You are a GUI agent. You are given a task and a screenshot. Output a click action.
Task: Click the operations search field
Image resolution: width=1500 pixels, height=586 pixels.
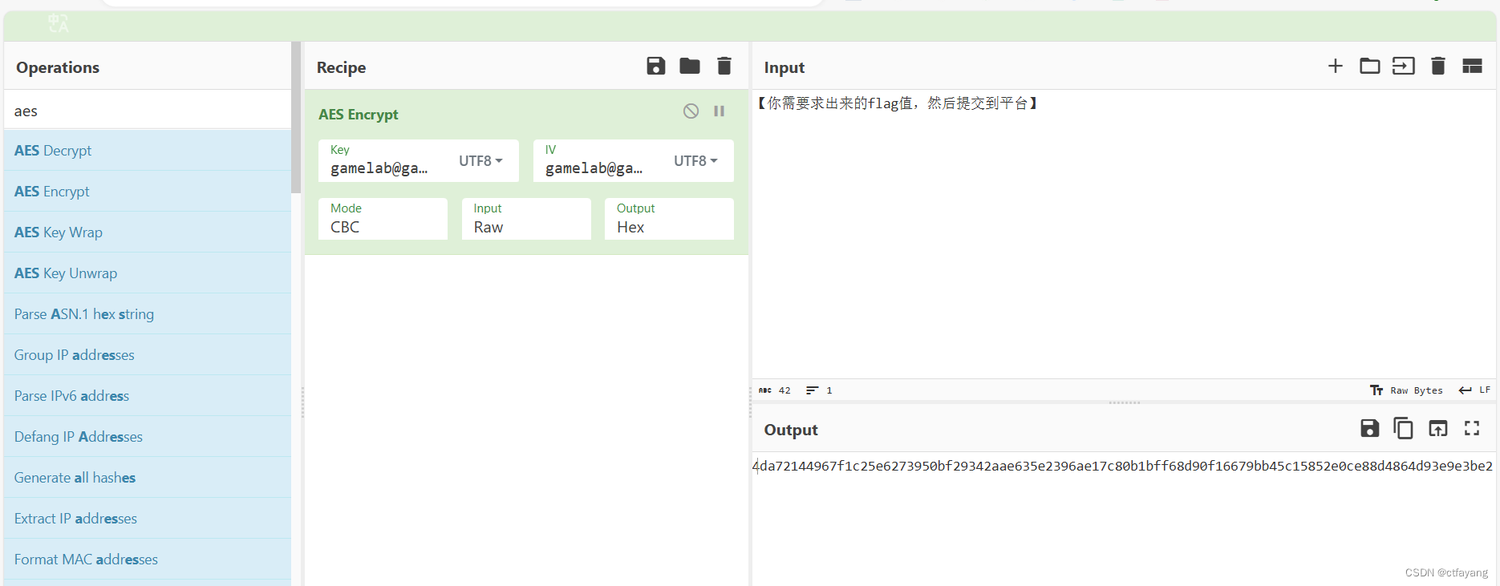[x=148, y=111]
